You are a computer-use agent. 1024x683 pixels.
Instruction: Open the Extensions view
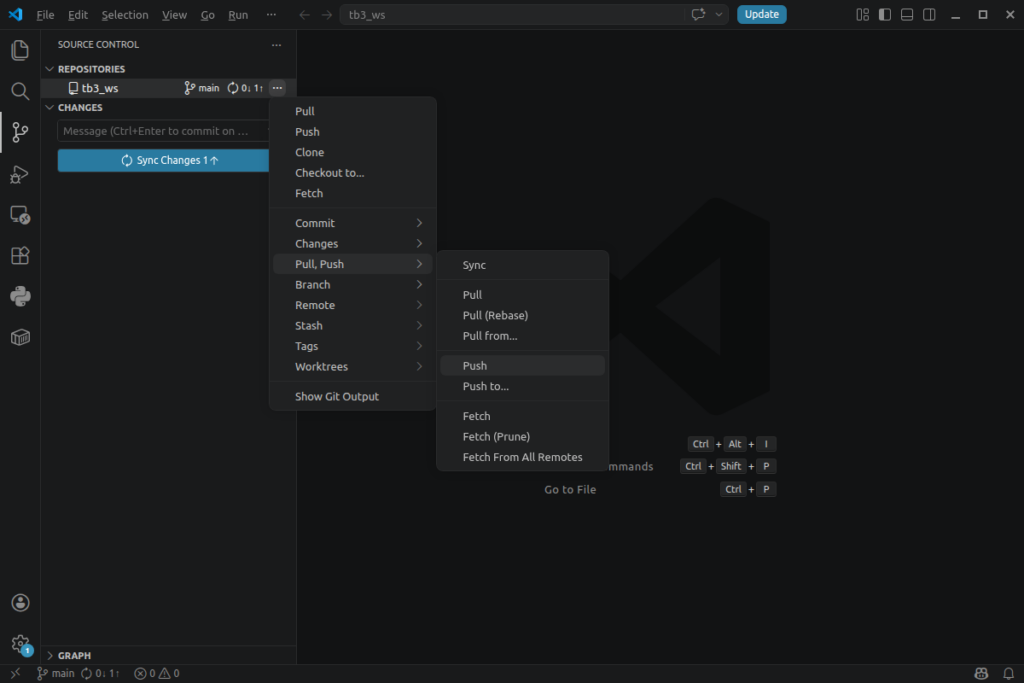point(20,255)
